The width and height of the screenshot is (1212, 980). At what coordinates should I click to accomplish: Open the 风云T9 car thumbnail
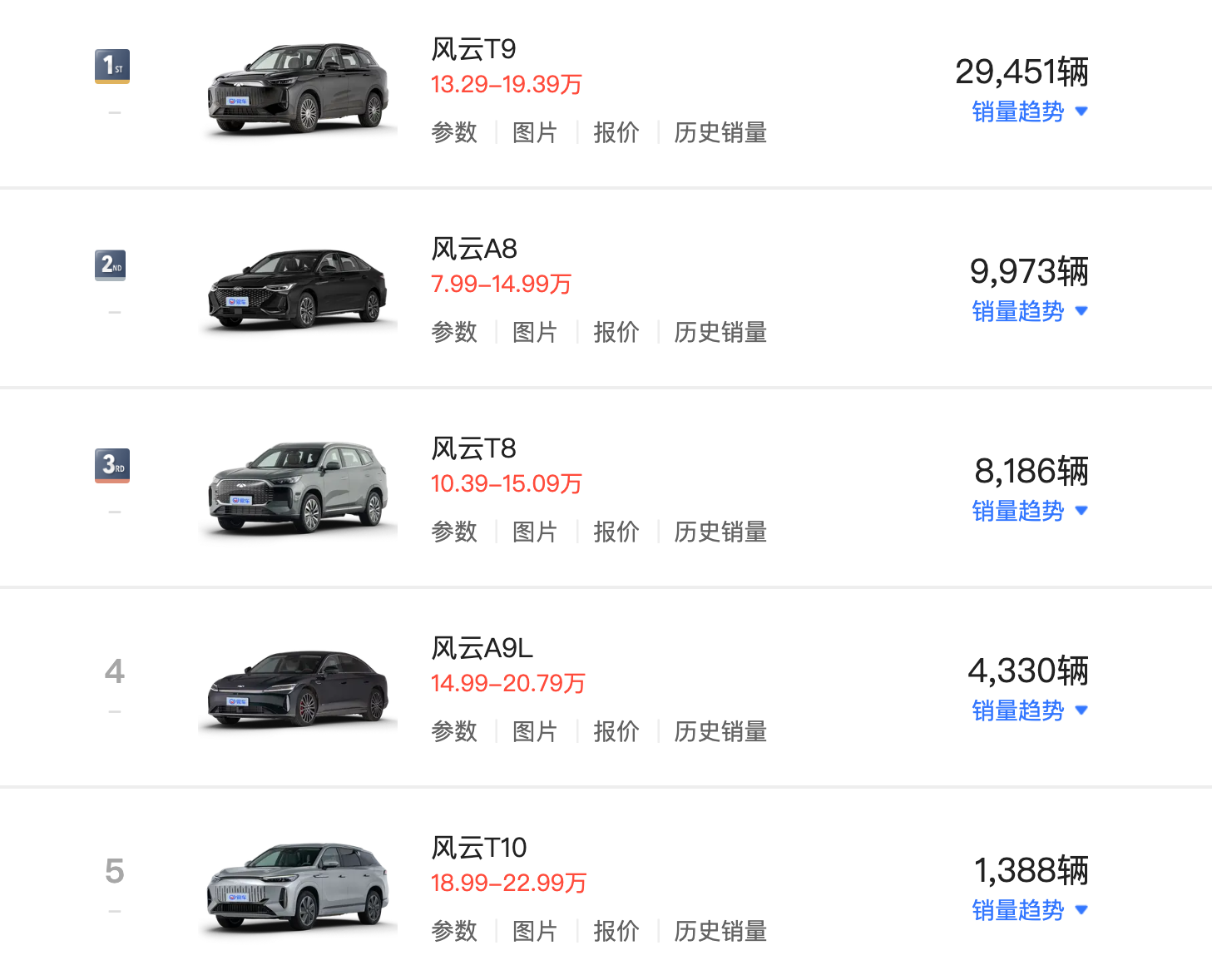[298, 88]
